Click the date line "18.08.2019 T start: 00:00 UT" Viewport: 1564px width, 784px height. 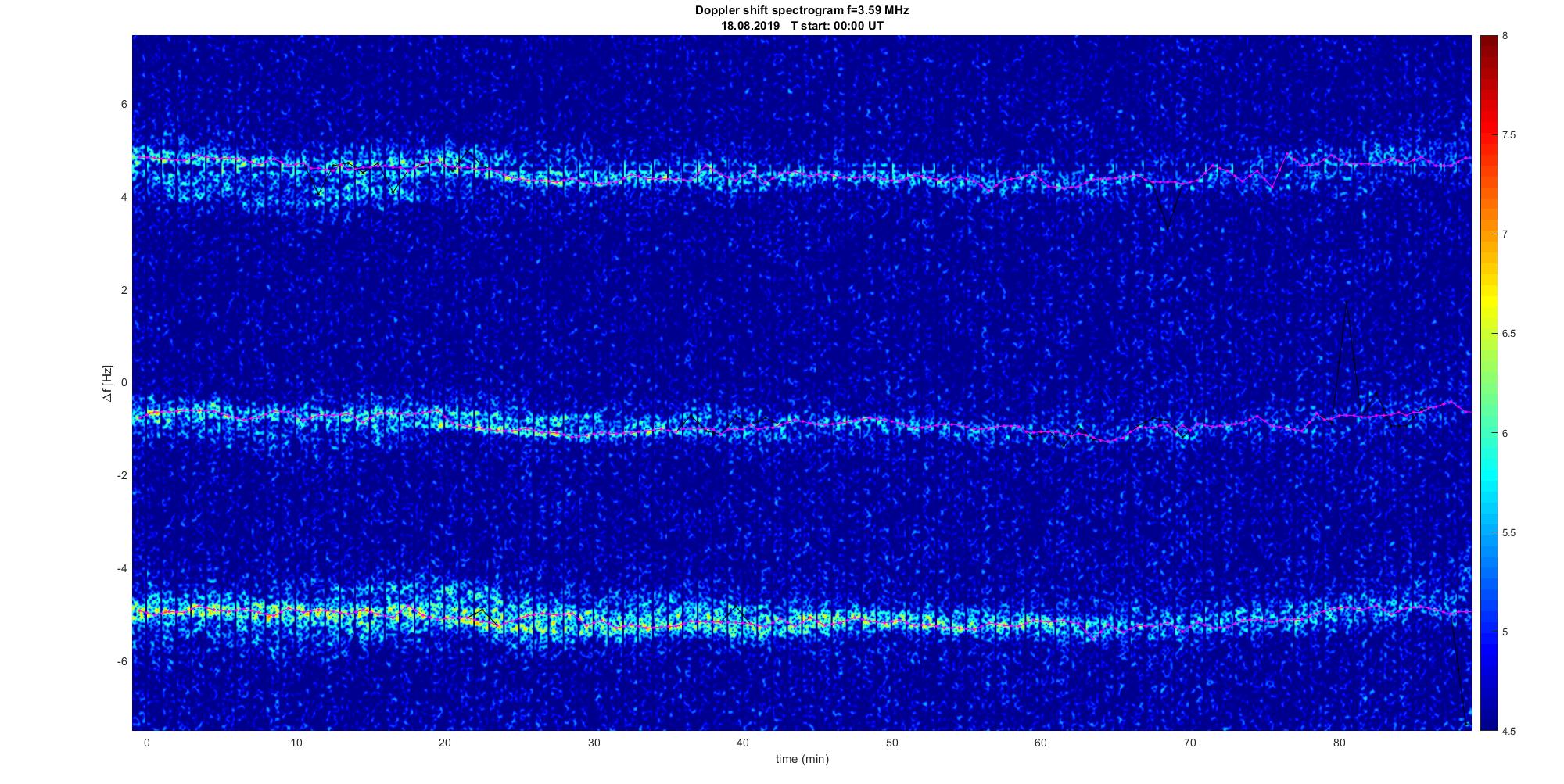[802, 26]
